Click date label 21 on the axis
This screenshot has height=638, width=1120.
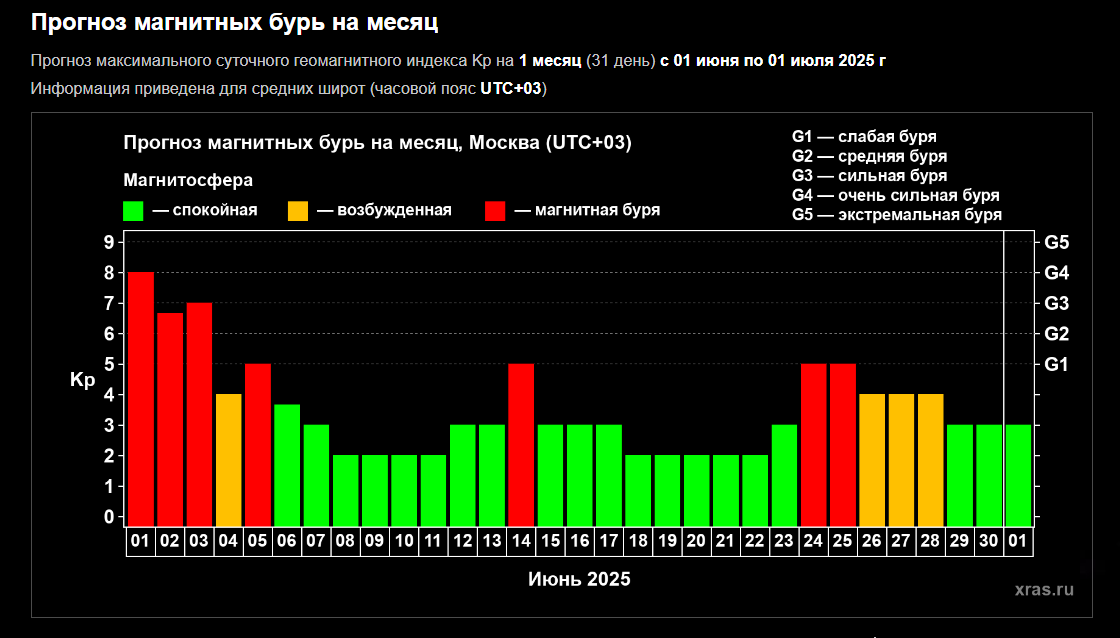pos(725,541)
